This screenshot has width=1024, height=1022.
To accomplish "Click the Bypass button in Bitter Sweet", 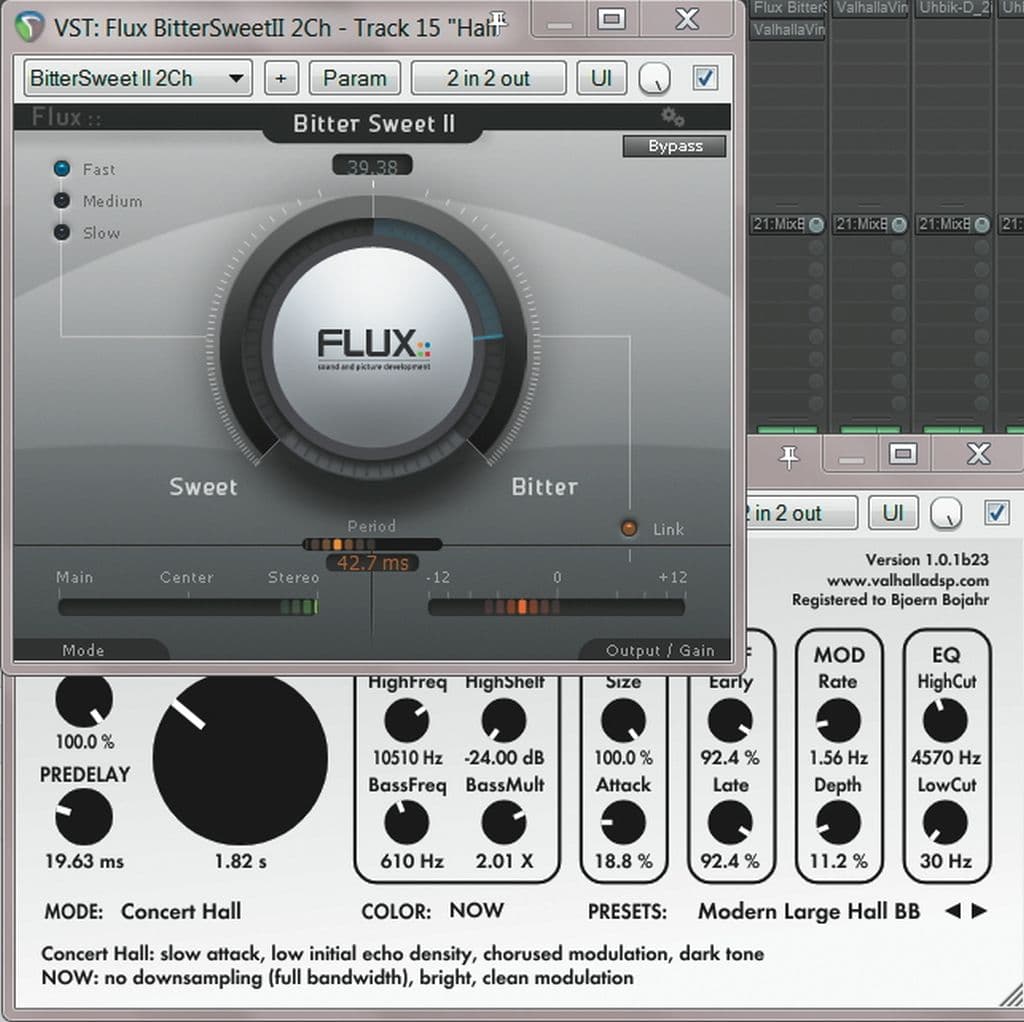I will 675,146.
